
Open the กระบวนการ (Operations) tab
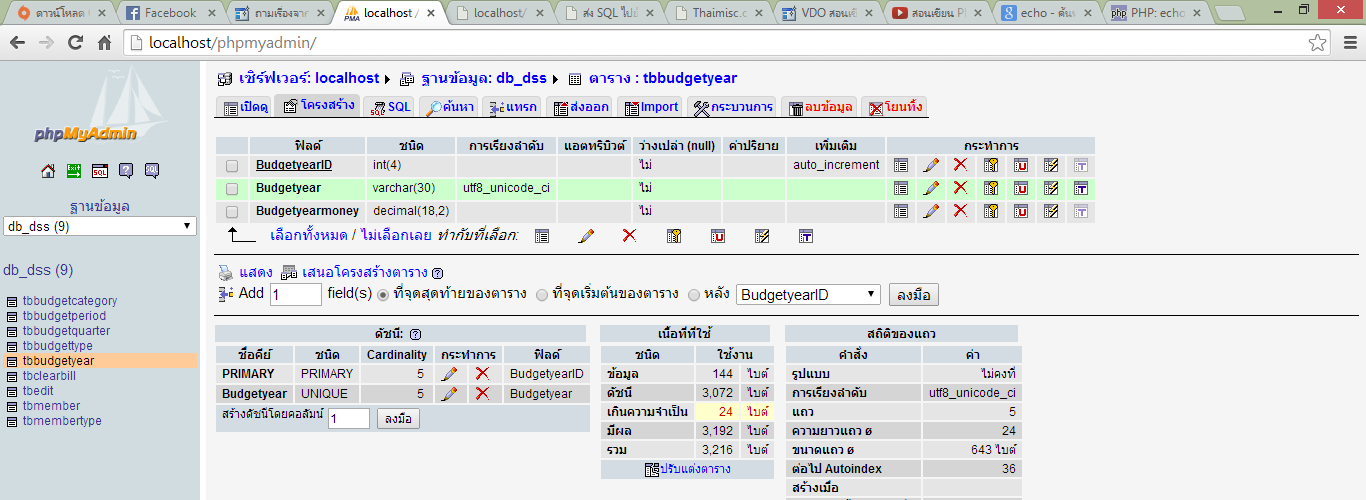(732, 106)
